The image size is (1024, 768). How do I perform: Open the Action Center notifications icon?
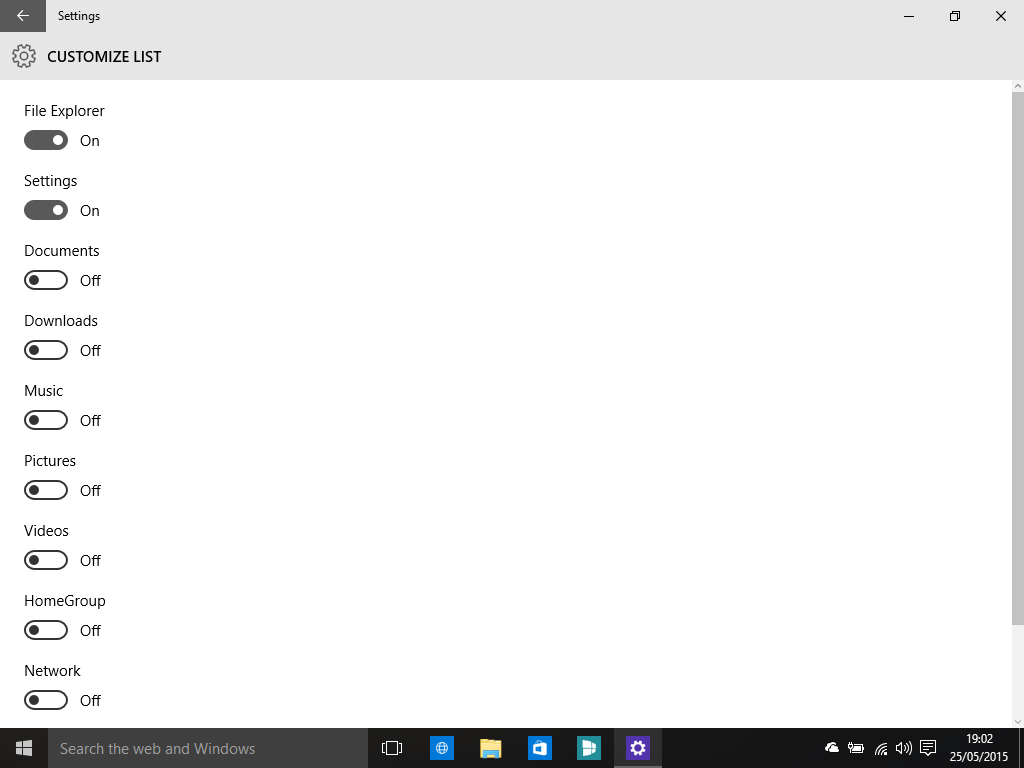(928, 748)
